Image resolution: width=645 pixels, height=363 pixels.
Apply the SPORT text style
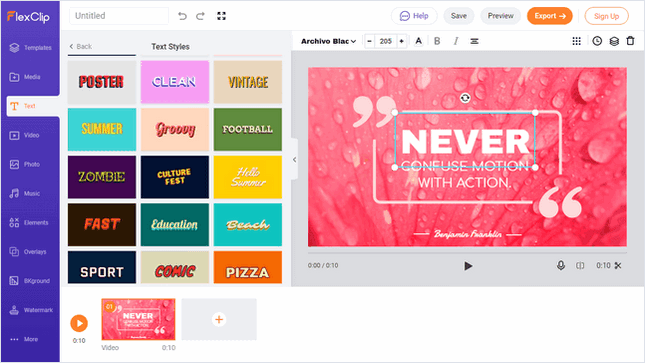102,268
